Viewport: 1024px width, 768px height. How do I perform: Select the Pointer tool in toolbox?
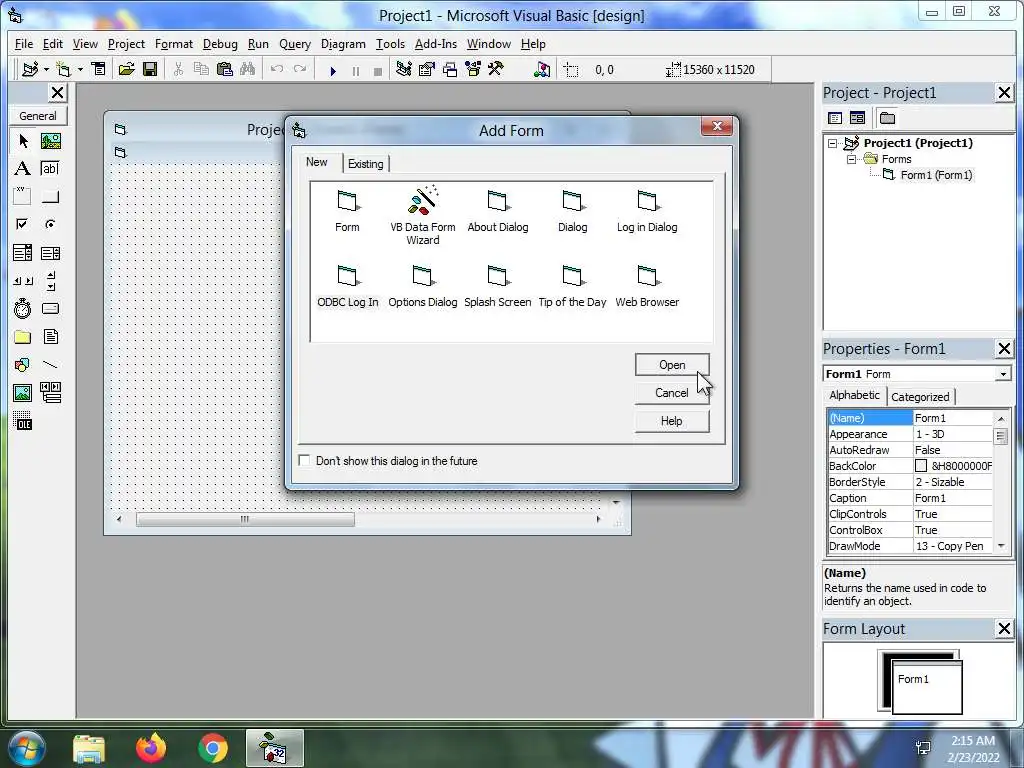23,141
